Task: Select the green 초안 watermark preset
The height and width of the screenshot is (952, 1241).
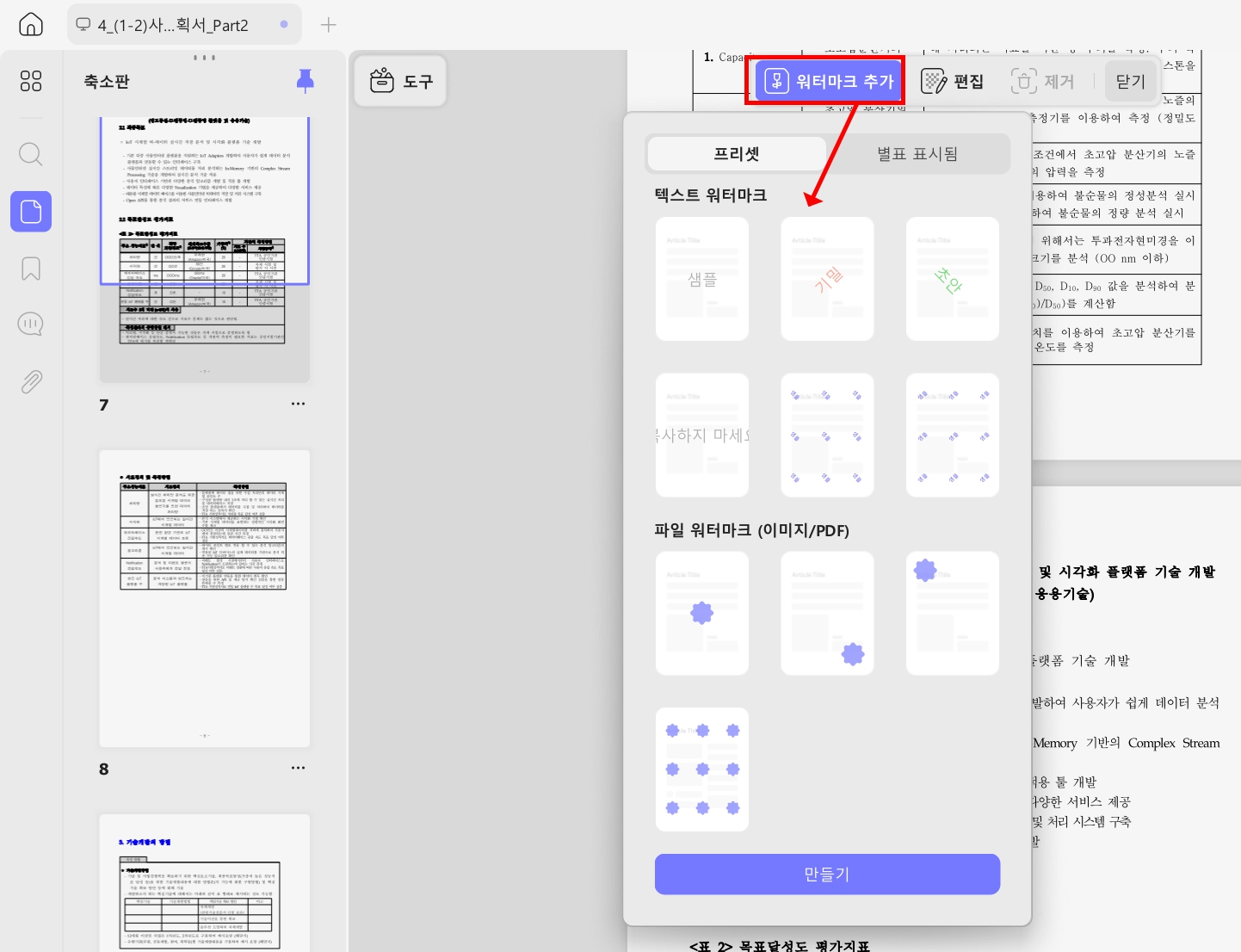Action: pos(953,279)
